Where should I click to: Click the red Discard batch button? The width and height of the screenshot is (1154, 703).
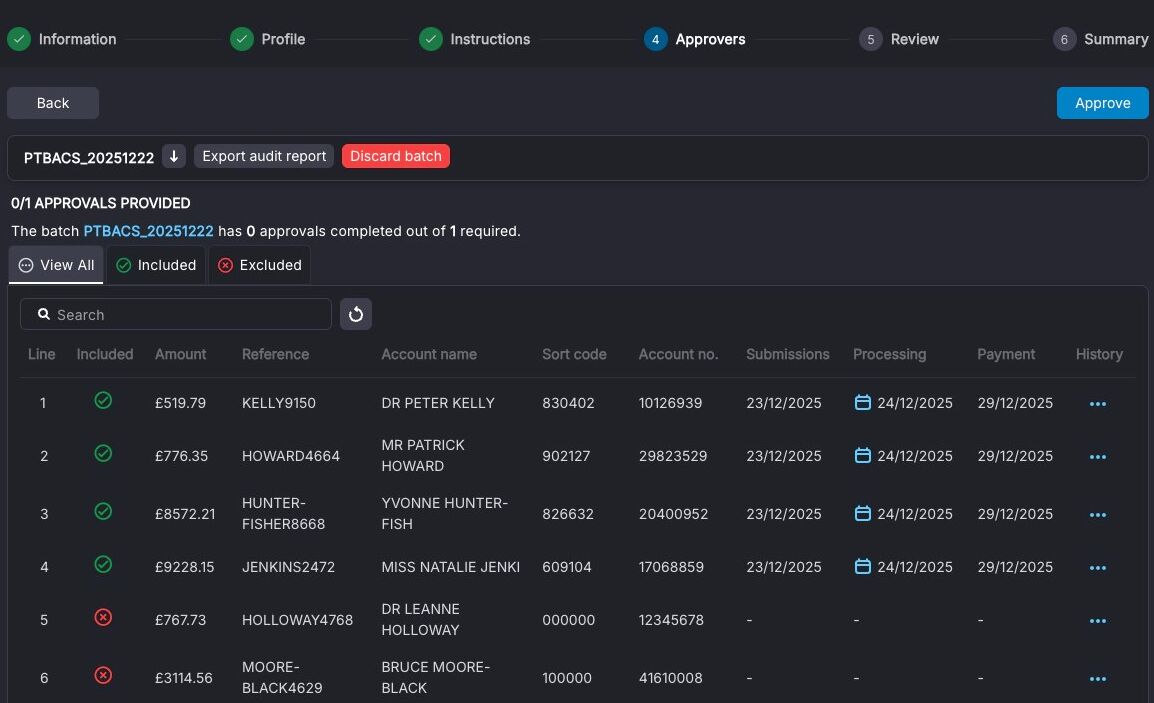396,156
